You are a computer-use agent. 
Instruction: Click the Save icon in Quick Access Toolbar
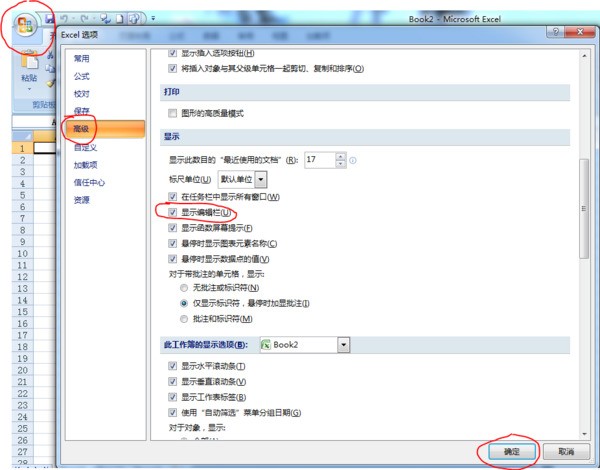point(50,18)
